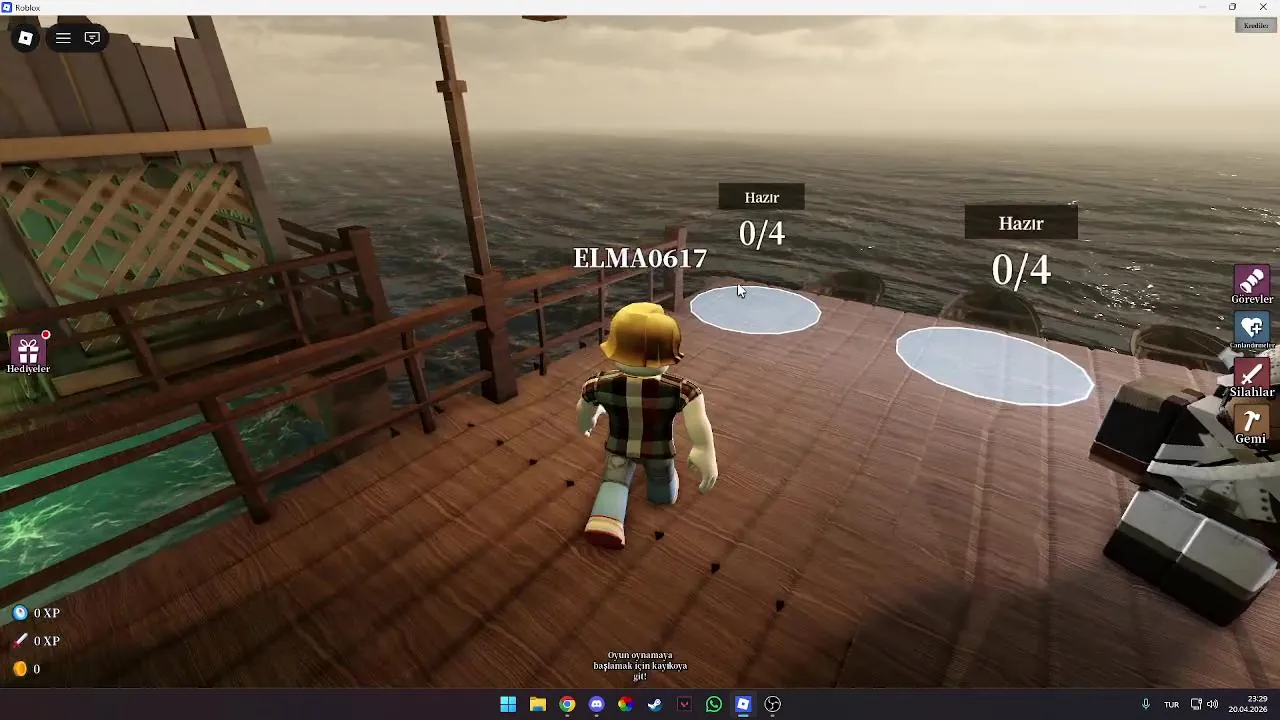This screenshot has height=720, width=1280.
Task: Click the blue stopwatch XP icon
Action: (x=20, y=613)
